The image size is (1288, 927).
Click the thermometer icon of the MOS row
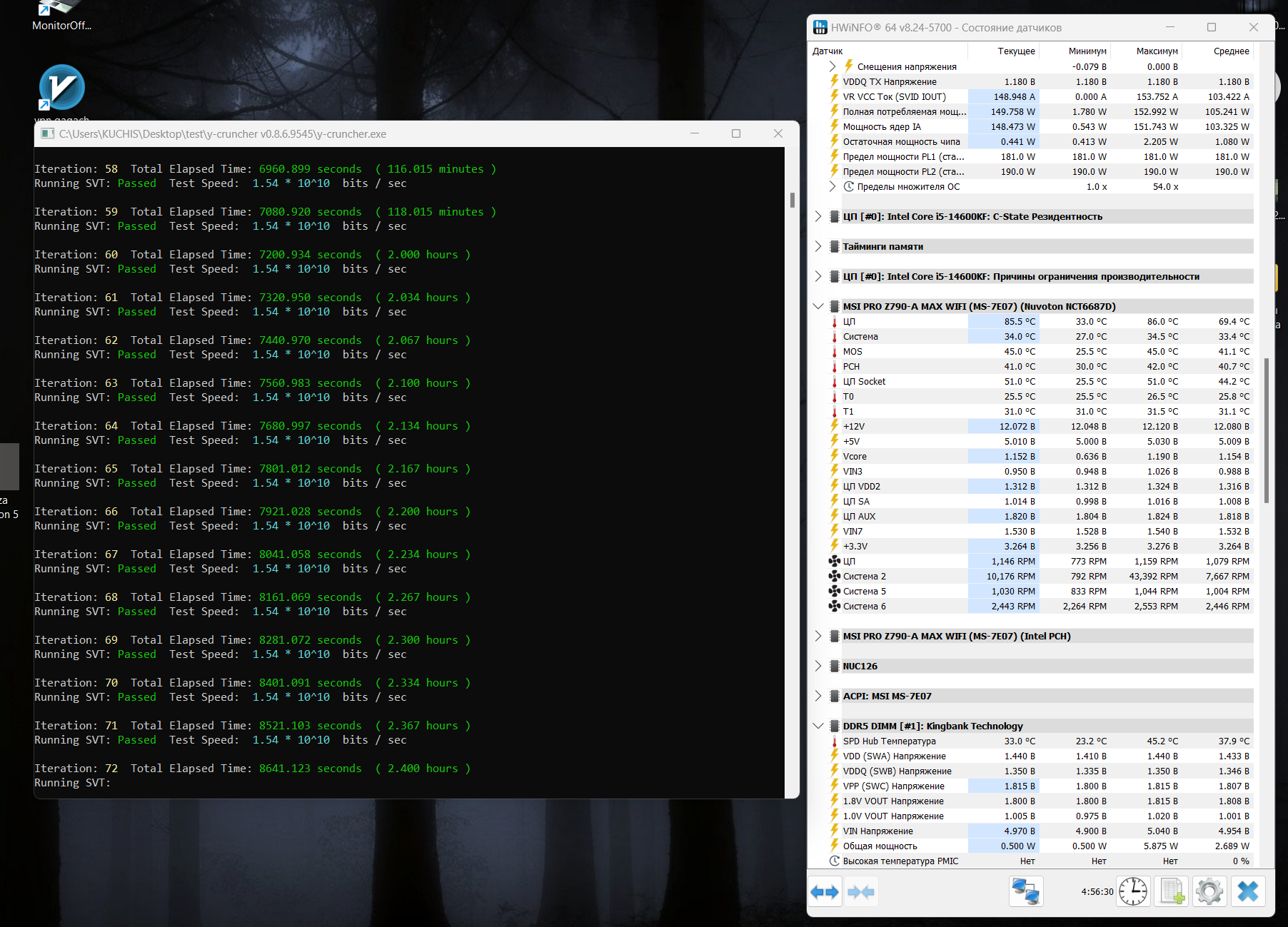click(834, 352)
